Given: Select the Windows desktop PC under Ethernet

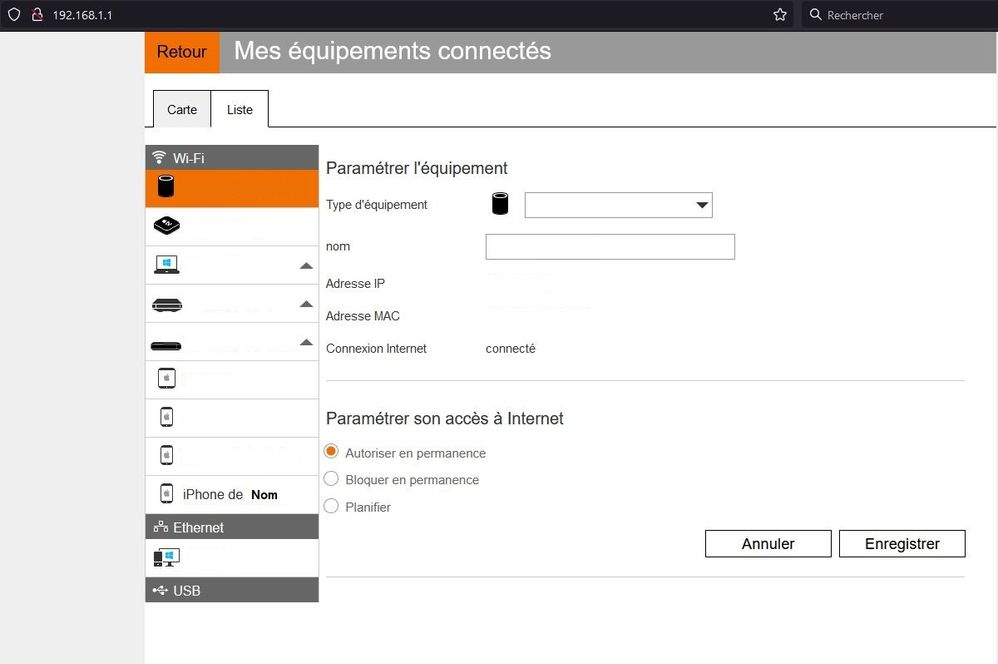Looking at the screenshot, I should 166,557.
